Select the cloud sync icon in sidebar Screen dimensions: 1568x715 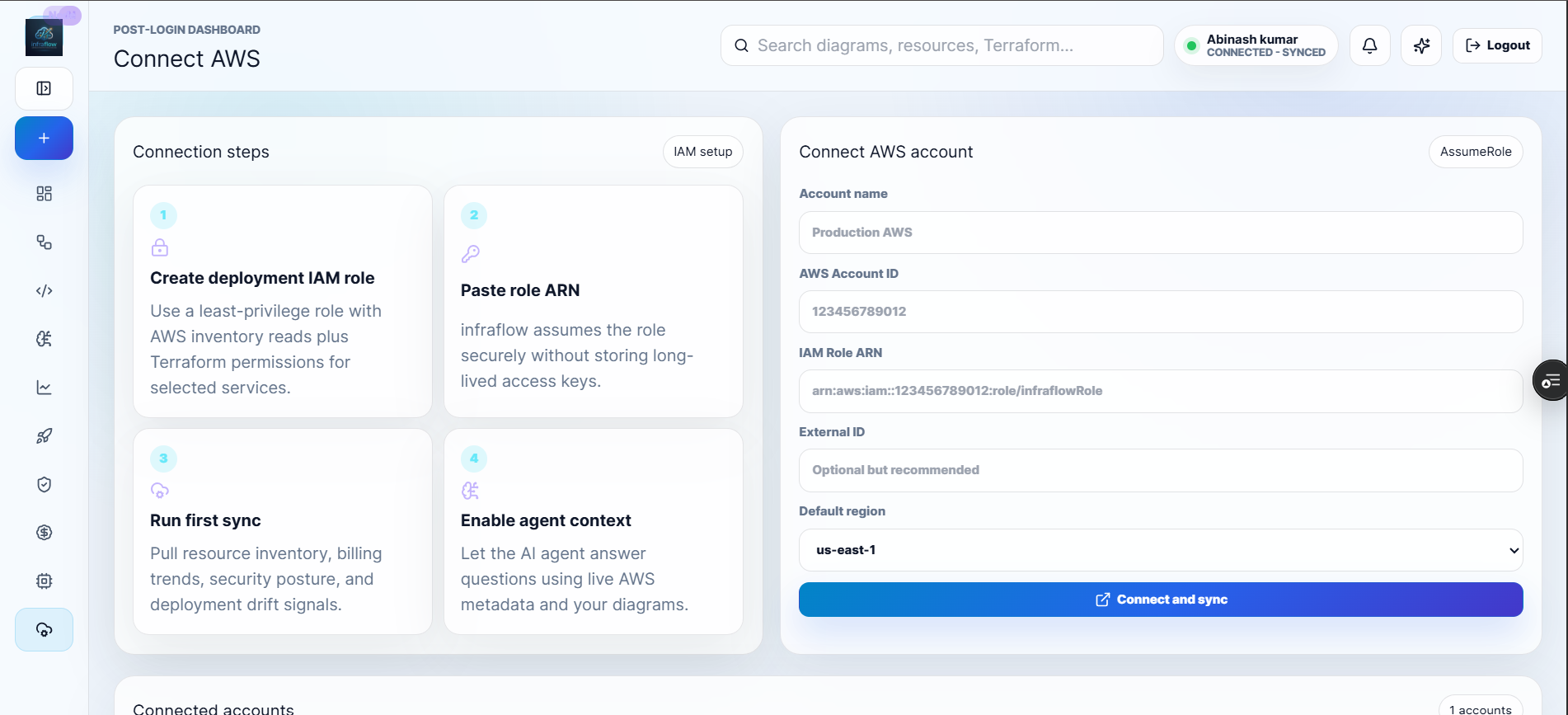(44, 630)
